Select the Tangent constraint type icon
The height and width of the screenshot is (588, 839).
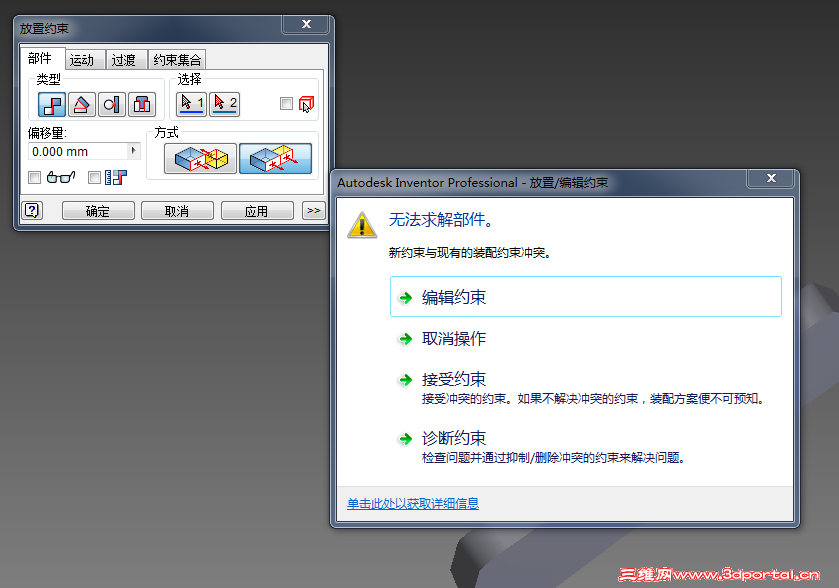pos(110,104)
